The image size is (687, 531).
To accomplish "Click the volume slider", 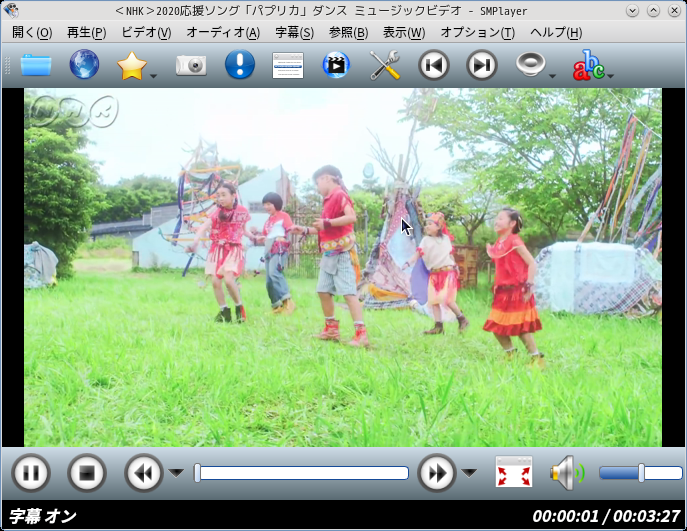I will click(x=641, y=473).
